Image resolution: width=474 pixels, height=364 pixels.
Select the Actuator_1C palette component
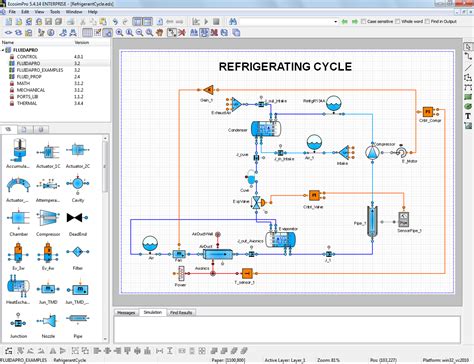pyautogui.click(x=48, y=155)
